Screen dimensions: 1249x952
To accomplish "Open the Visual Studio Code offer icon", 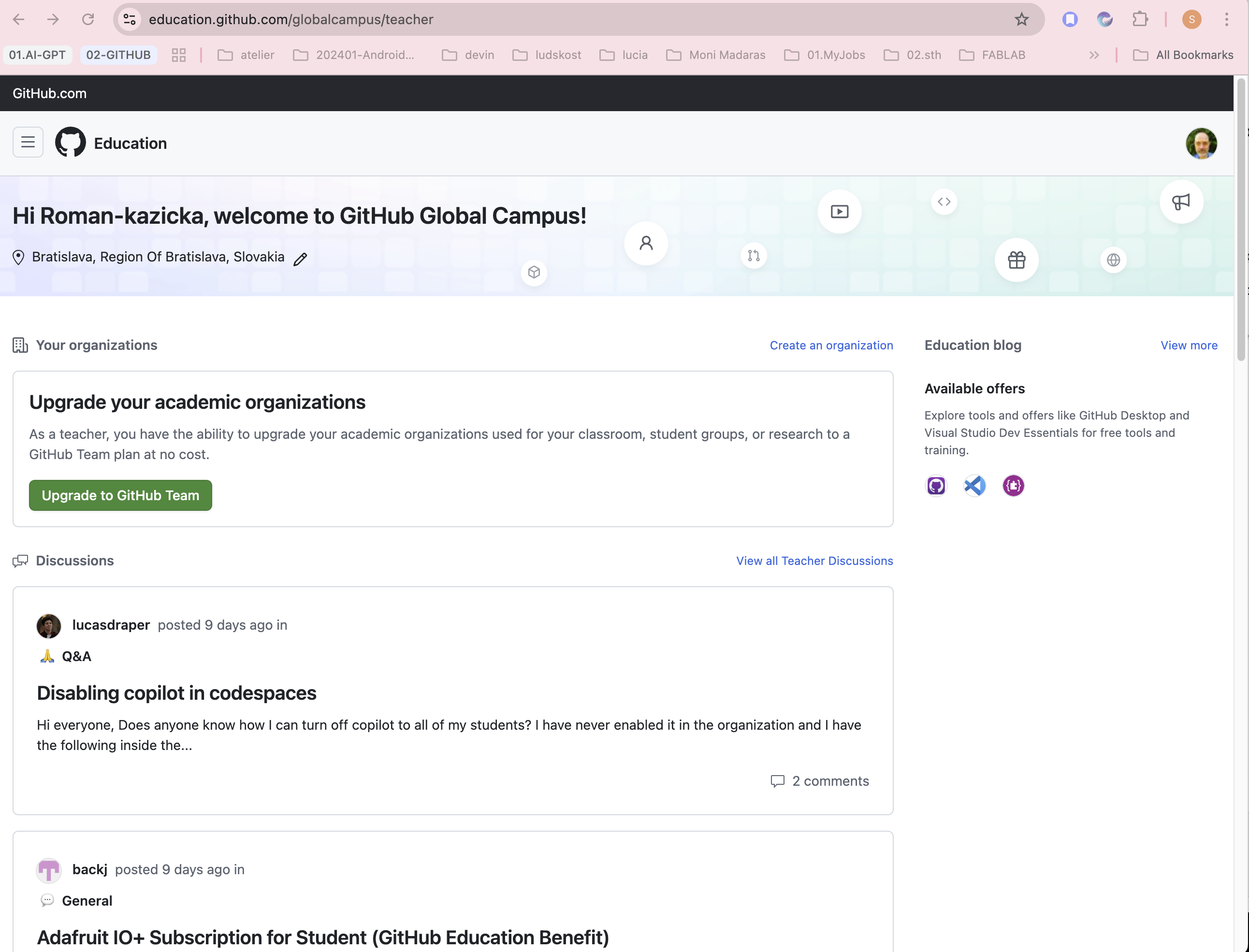I will [x=974, y=485].
